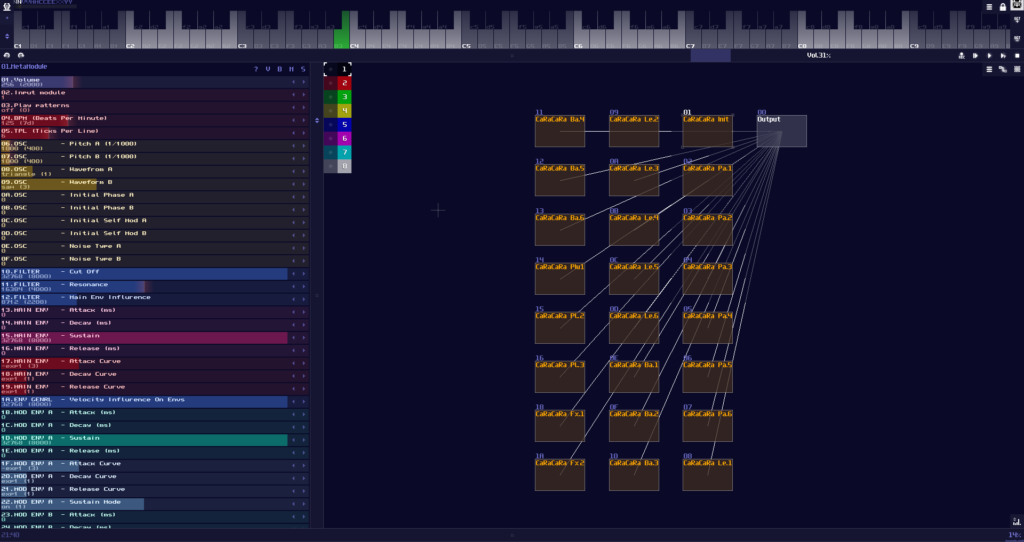The image size is (1024, 542).
Task: Click the grid icon in module view
Action: 1015,69
